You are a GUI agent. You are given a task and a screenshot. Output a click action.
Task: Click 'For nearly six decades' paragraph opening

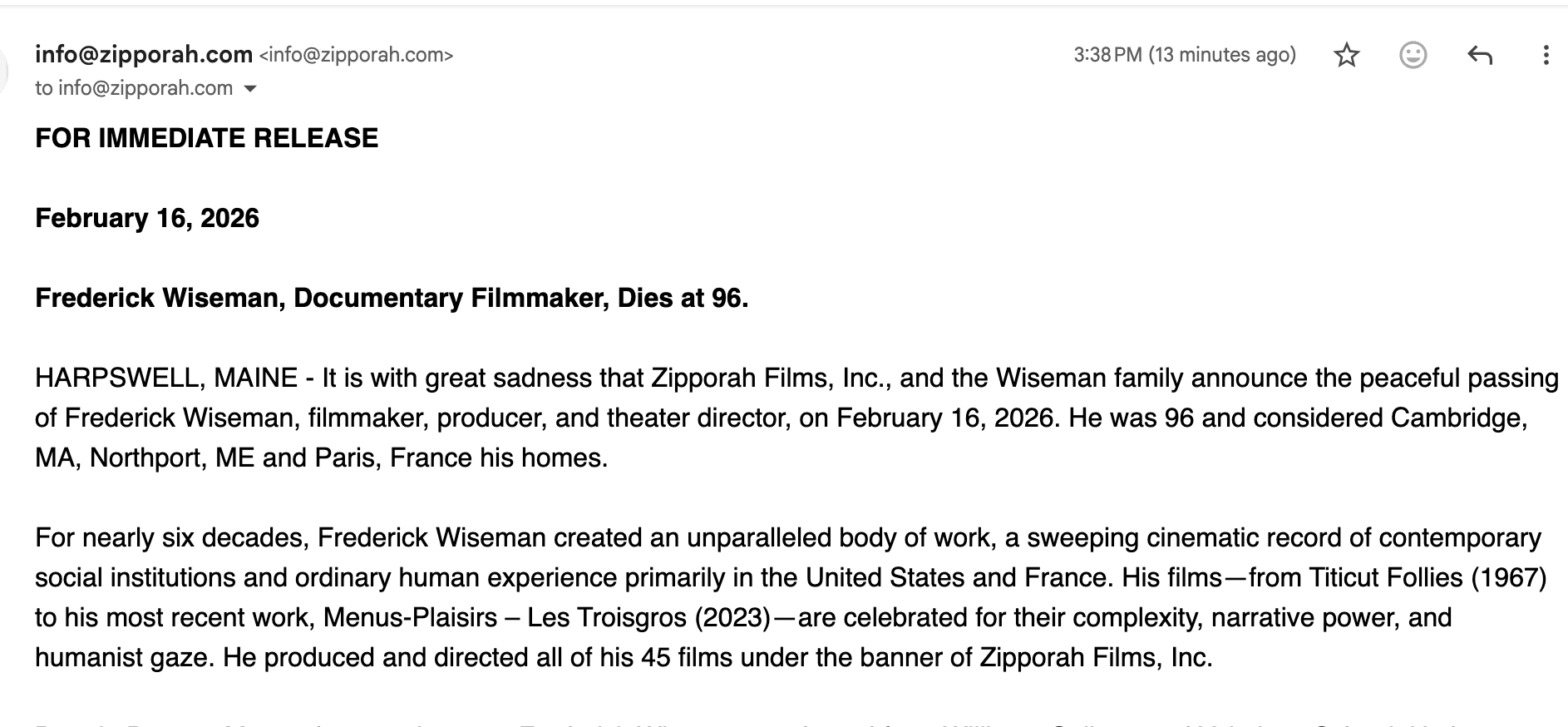point(172,537)
